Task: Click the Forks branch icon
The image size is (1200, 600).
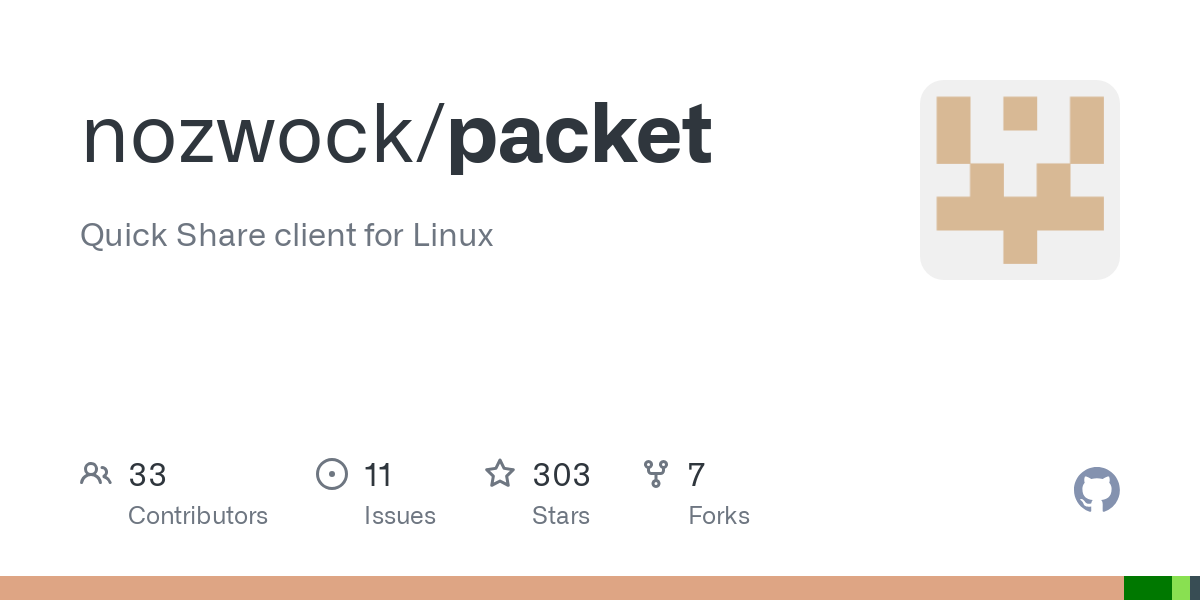Action: click(656, 474)
